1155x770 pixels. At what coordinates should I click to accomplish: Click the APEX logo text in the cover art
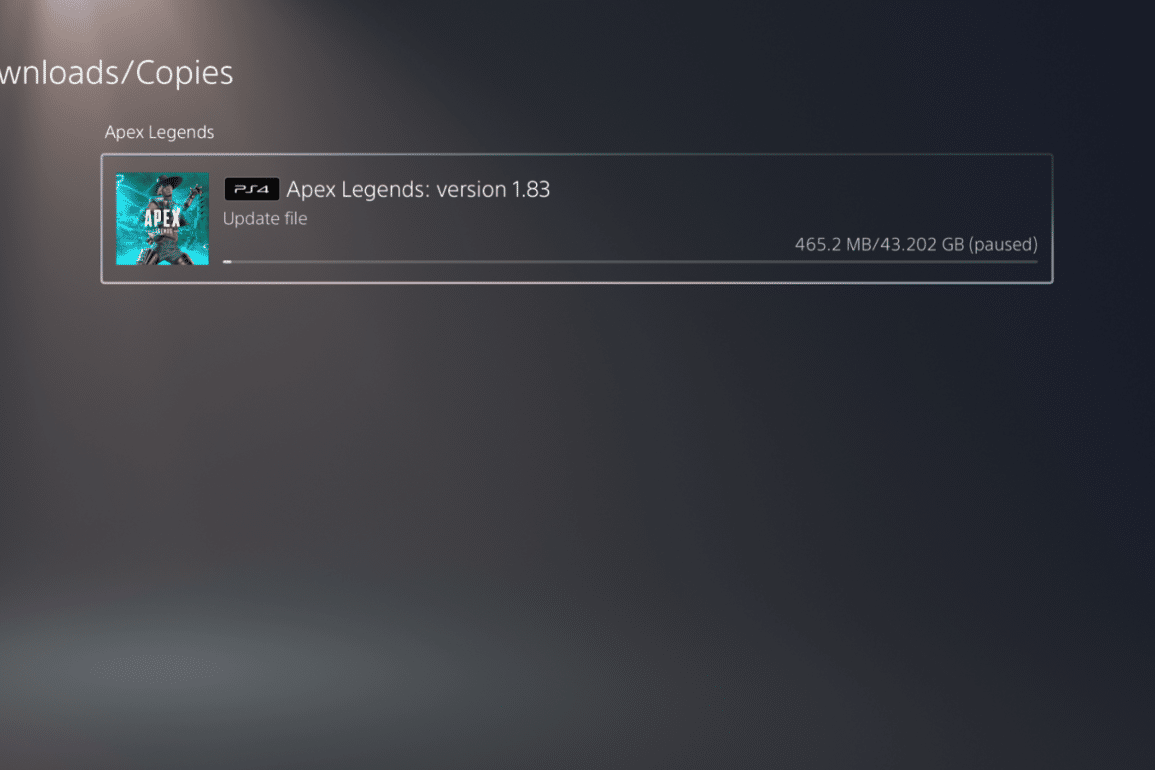pos(162,219)
